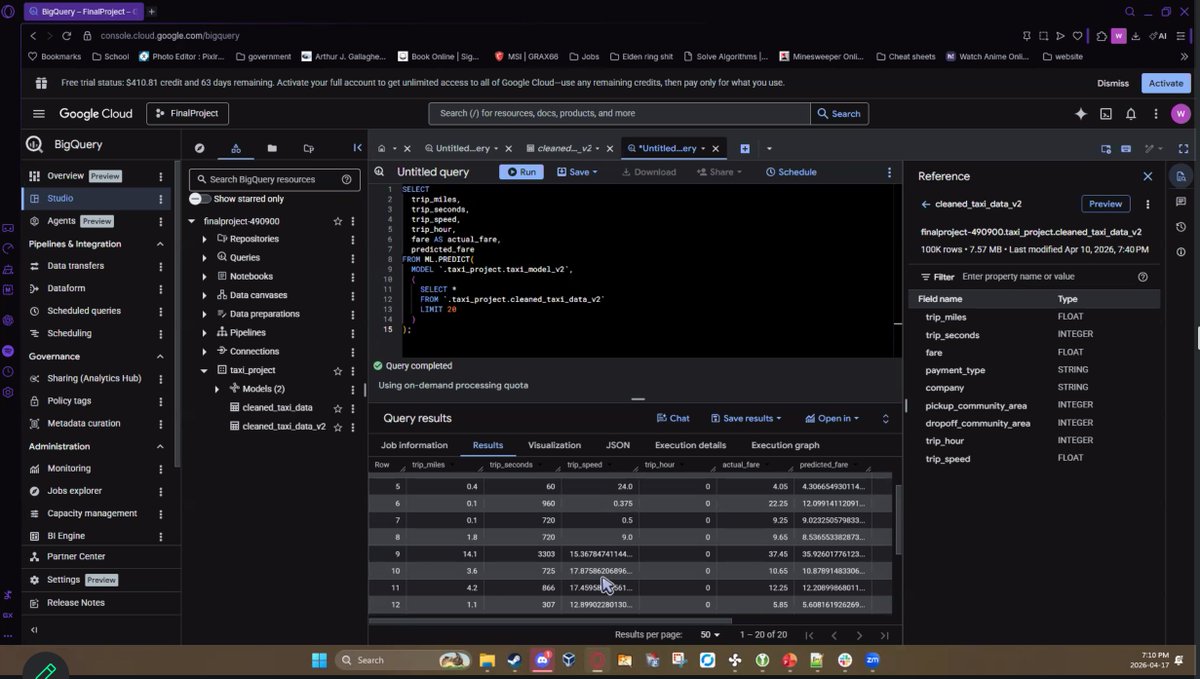
Task: Expand the Notebooks tree node
Action: [204, 277]
